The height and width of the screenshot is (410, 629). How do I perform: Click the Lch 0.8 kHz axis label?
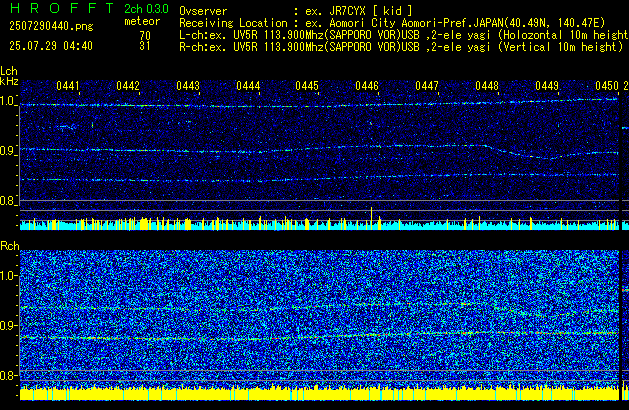click(8, 201)
